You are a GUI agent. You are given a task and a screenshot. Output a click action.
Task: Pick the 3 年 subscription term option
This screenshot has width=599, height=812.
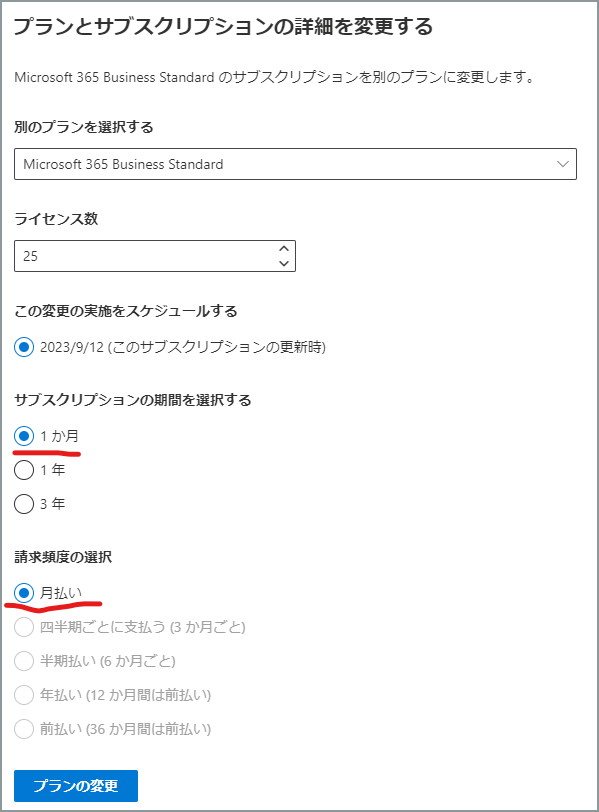click(24, 503)
